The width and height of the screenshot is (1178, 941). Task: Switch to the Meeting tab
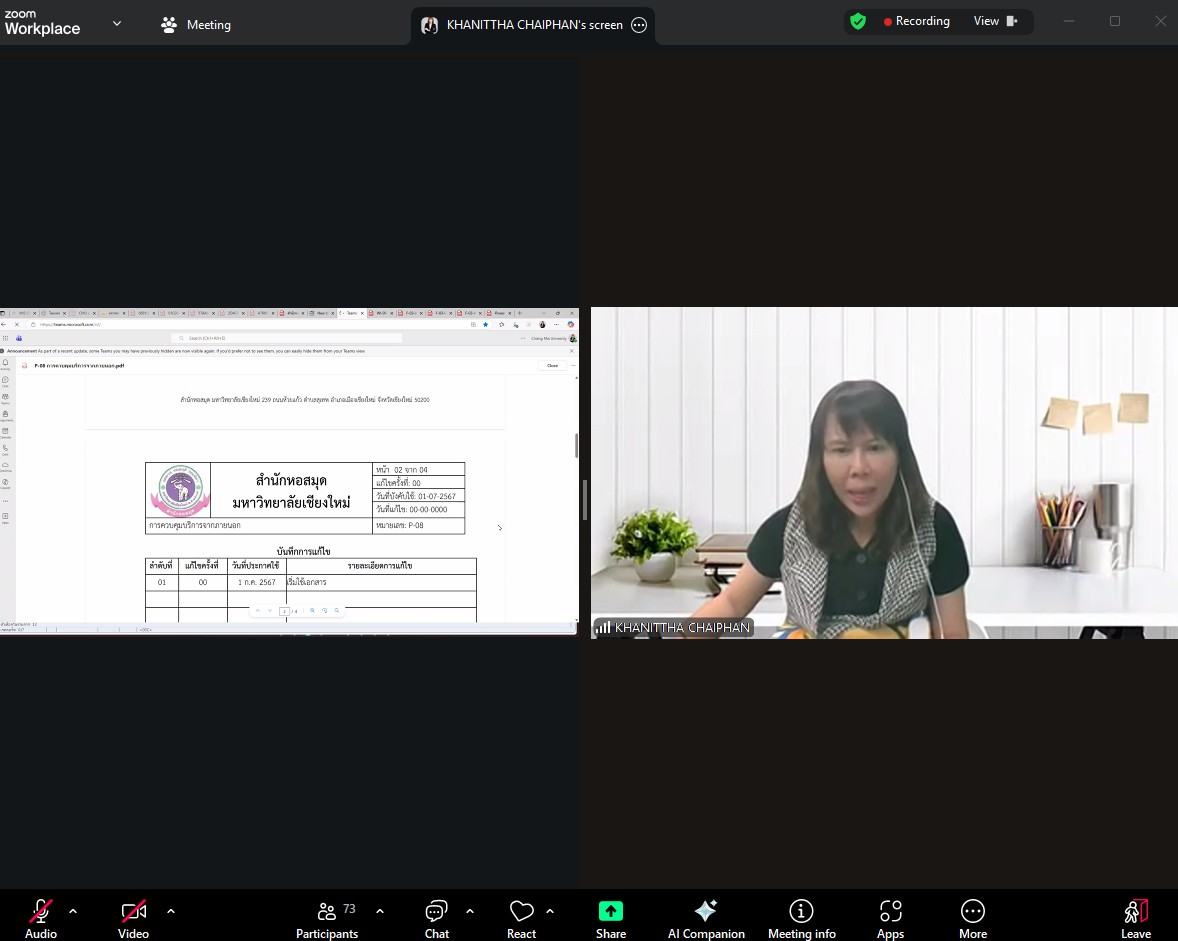pos(196,25)
